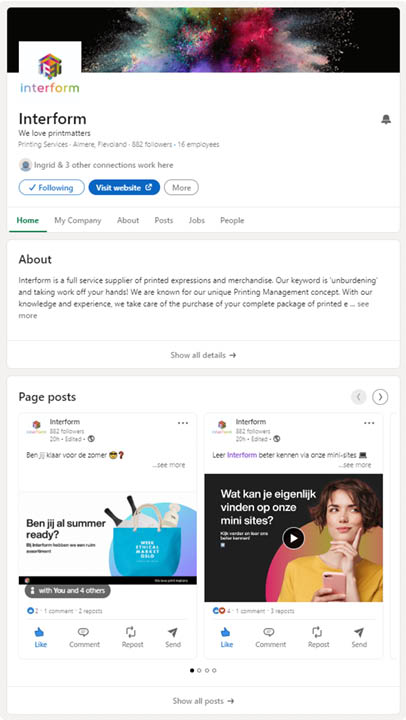Open three-dot menu on first post
406x720 pixels.
click(183, 423)
